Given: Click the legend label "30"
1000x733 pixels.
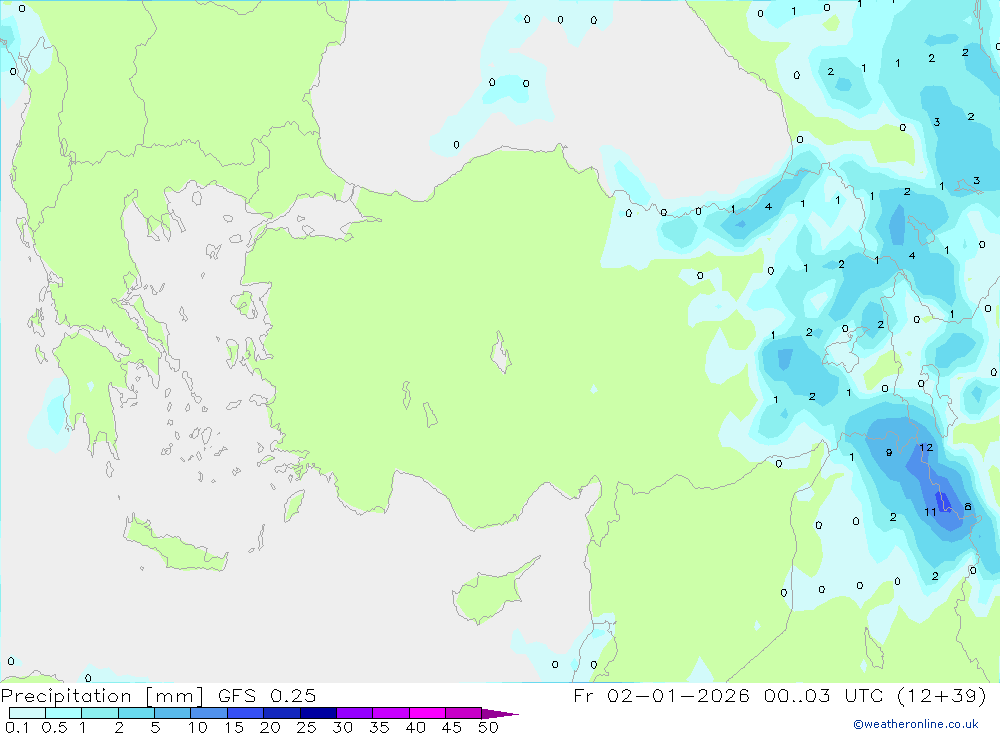Looking at the screenshot, I should 342,727.
